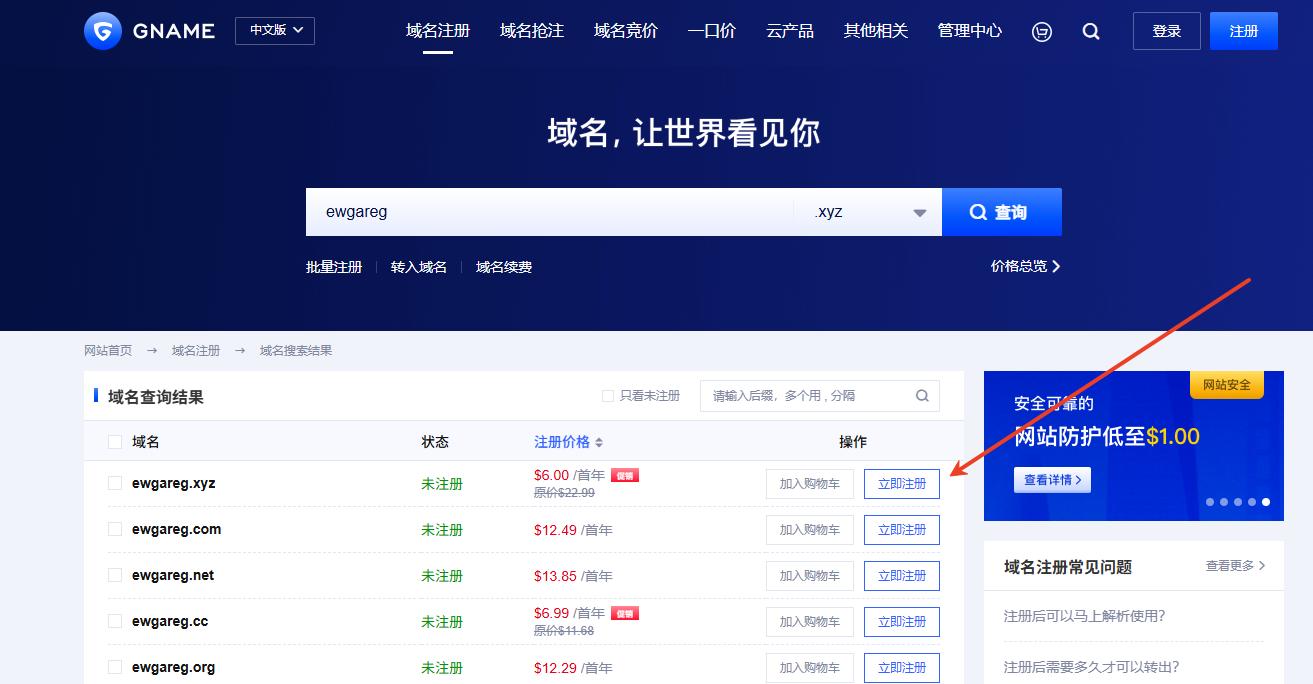
Task: Click the domain search input field
Action: click(x=550, y=212)
